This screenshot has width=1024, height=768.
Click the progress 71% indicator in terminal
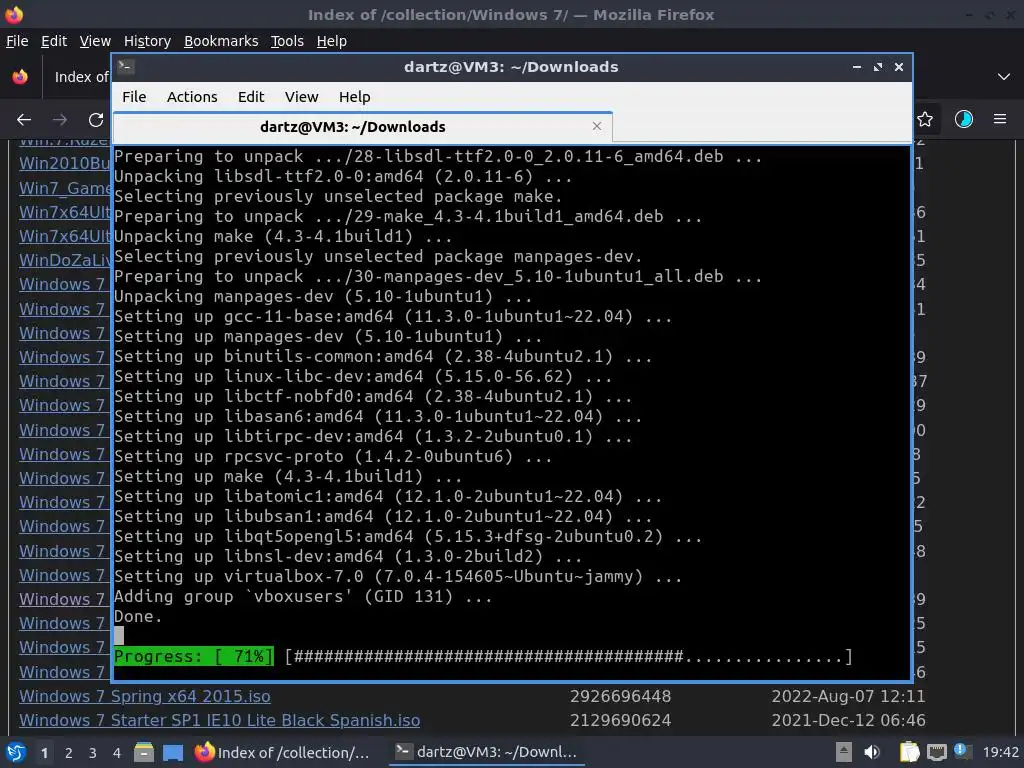tap(194, 656)
